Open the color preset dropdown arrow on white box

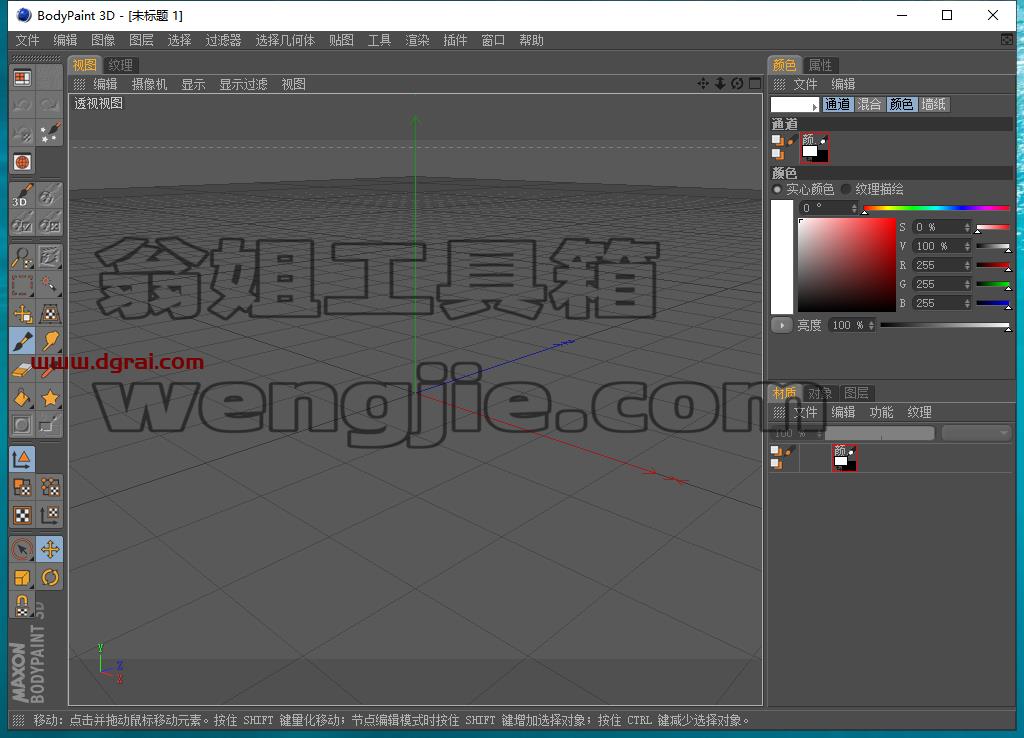click(x=814, y=106)
